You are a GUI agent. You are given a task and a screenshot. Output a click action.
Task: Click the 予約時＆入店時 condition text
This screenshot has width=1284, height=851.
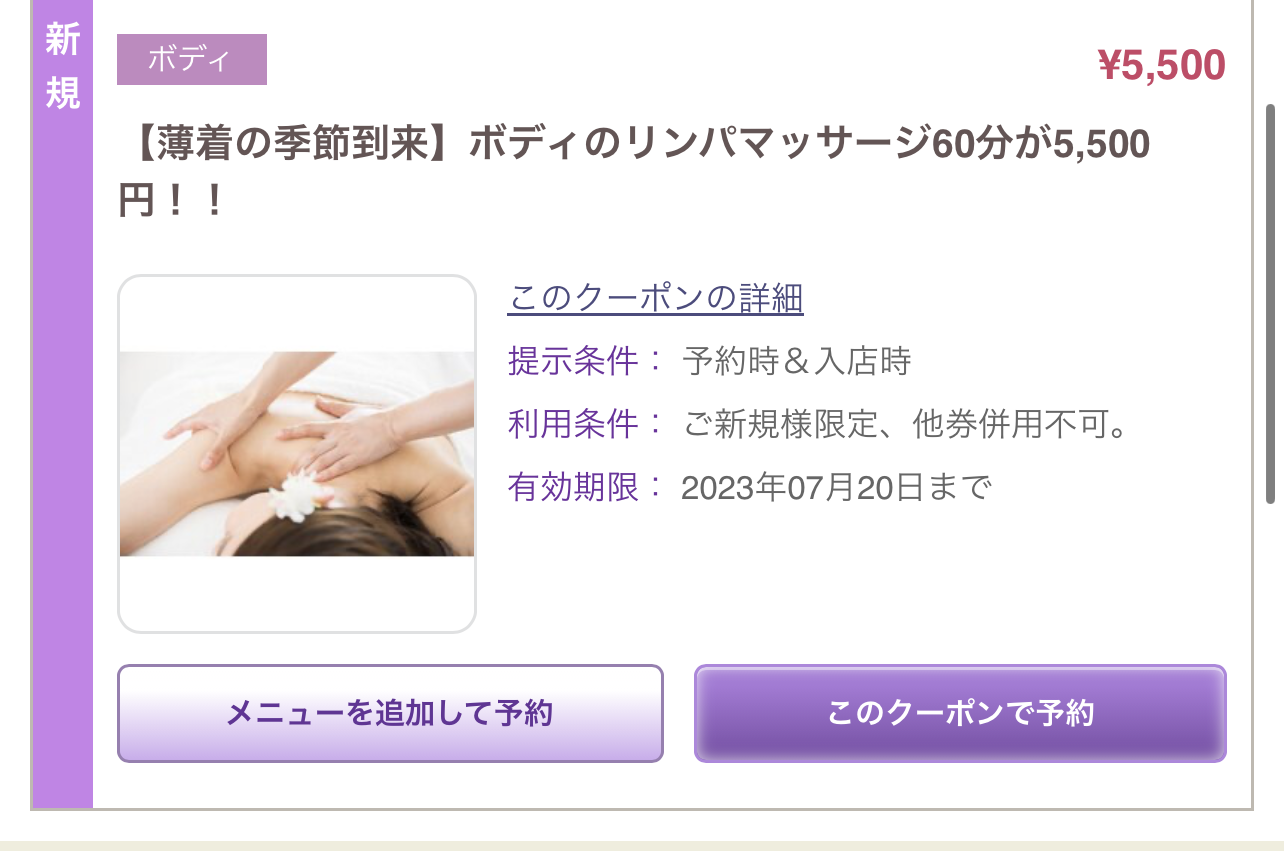tap(797, 361)
